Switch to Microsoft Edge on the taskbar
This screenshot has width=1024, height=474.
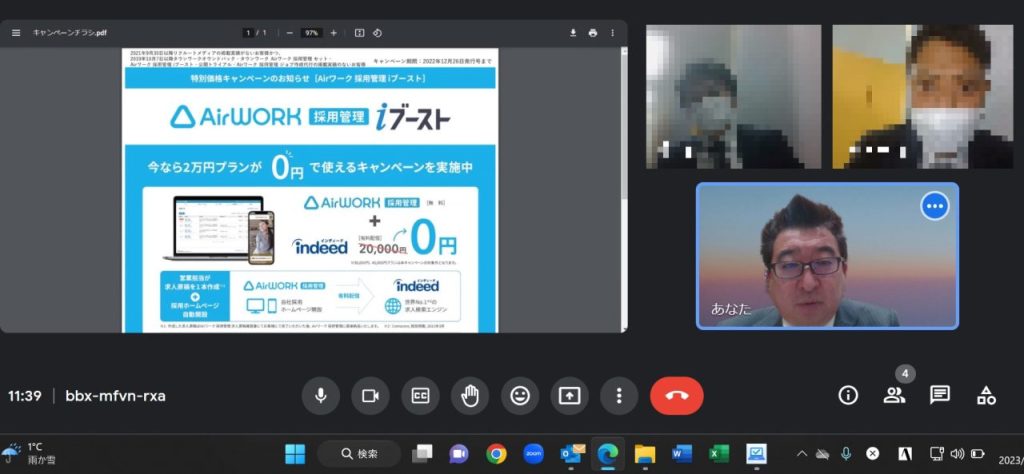608,453
